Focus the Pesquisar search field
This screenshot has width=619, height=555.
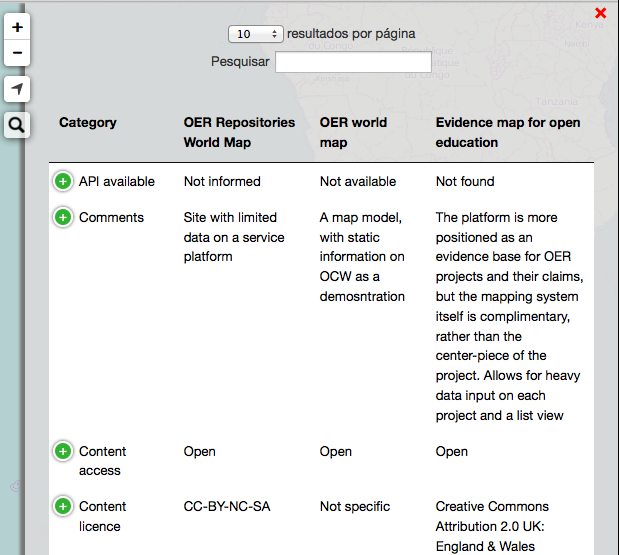353,62
